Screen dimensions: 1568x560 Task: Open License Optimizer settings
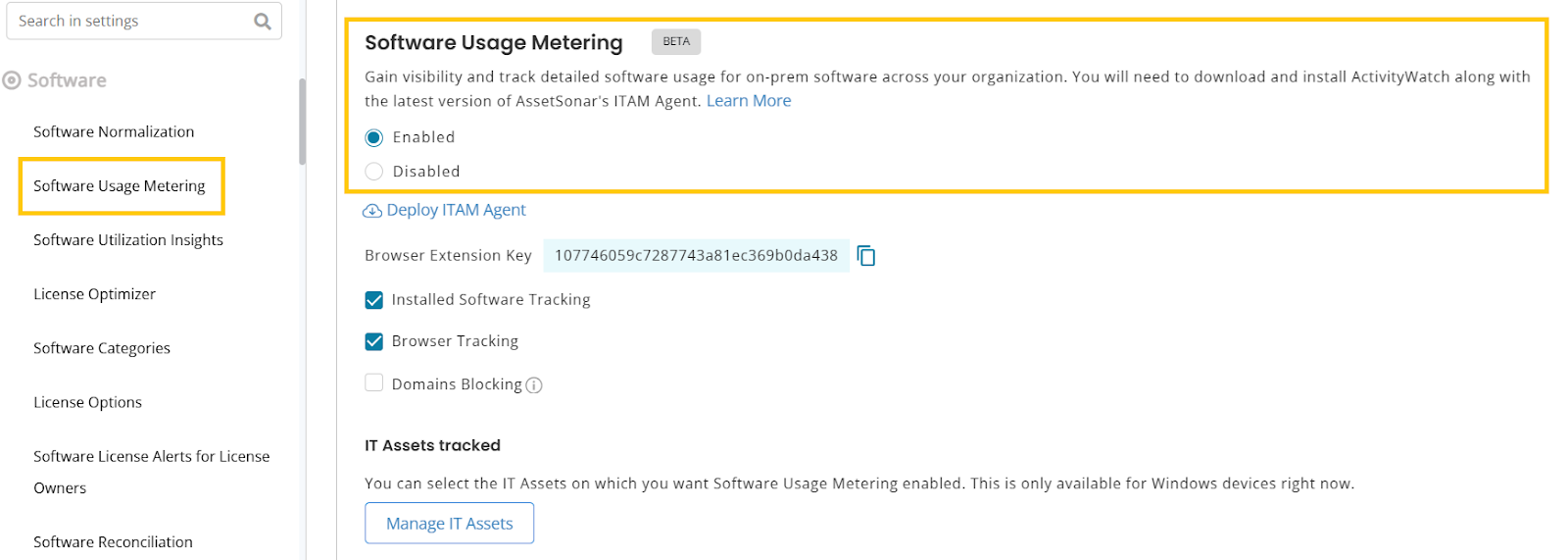pos(95,293)
